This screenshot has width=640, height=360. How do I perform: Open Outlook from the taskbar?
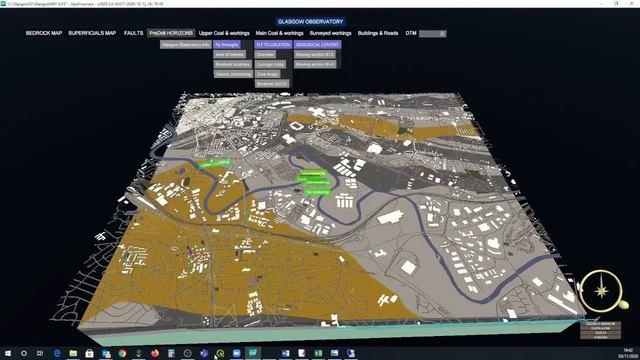[106, 353]
